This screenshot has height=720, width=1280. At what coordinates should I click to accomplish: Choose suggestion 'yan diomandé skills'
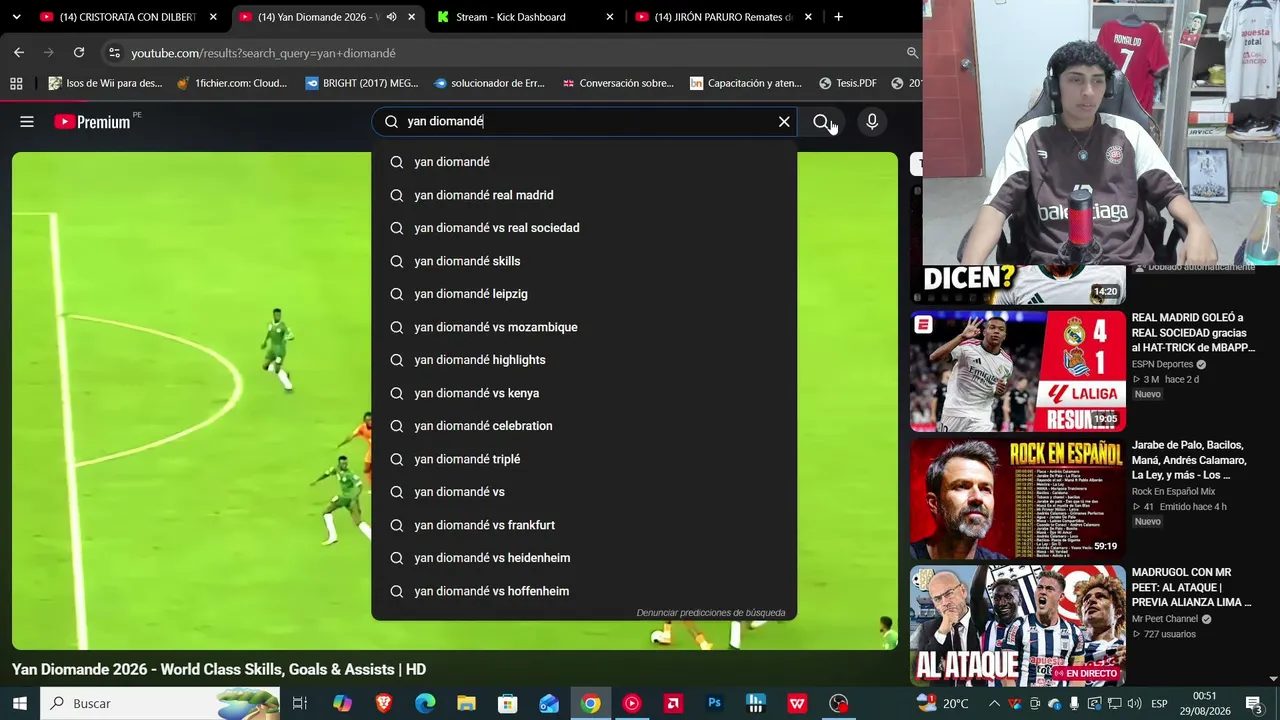(584, 261)
